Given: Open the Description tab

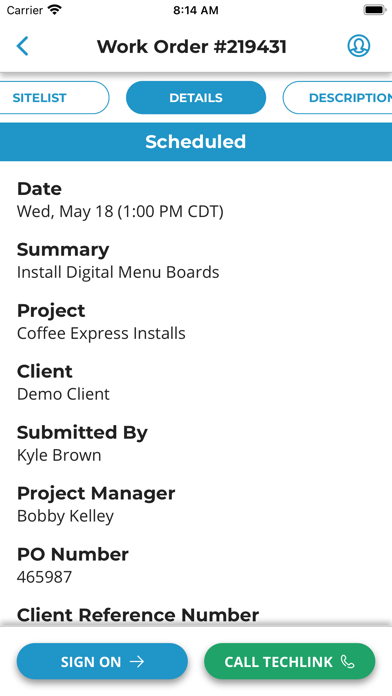Looking at the screenshot, I should pos(337,98).
